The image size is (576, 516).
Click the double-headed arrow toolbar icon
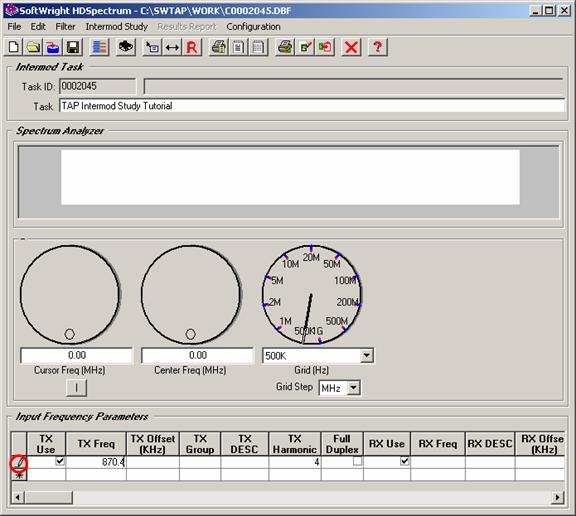coord(172,47)
